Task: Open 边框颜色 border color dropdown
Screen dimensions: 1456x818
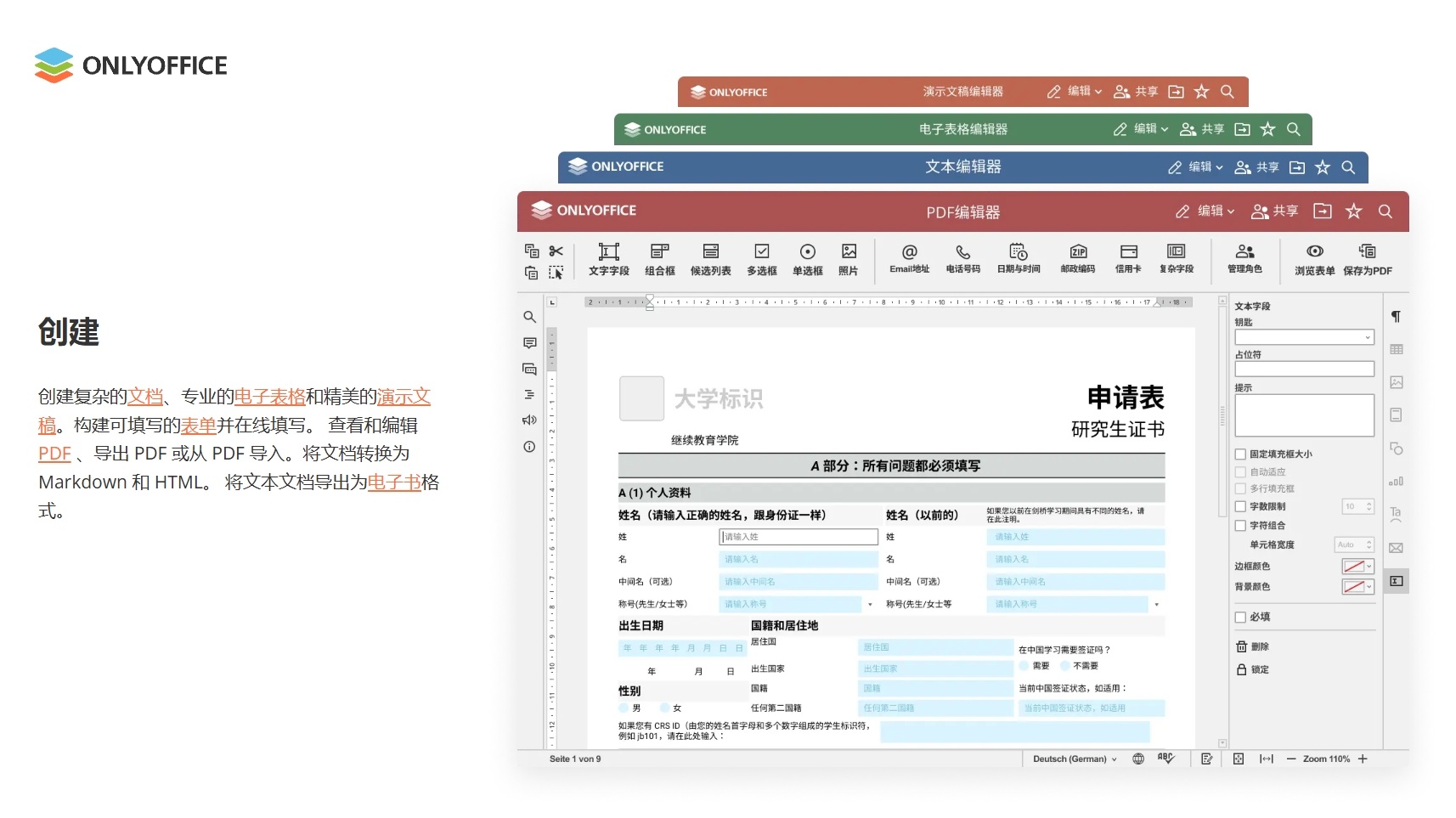Action: pyautogui.click(x=1357, y=567)
